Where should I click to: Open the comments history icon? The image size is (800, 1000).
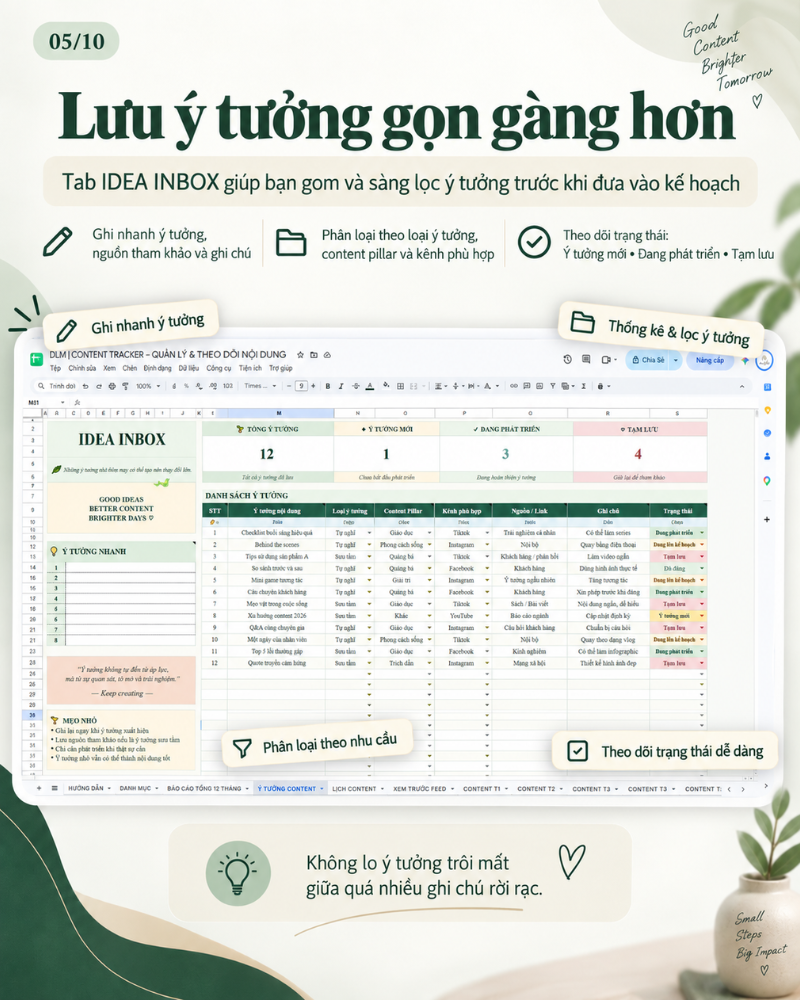(586, 359)
